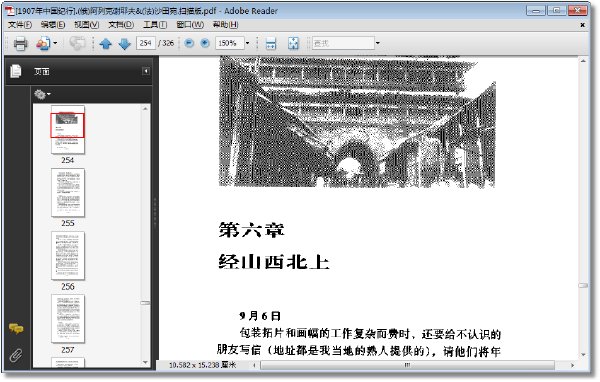Select the fit width scrolling icon
600x382 pixels.
[x=271, y=43]
